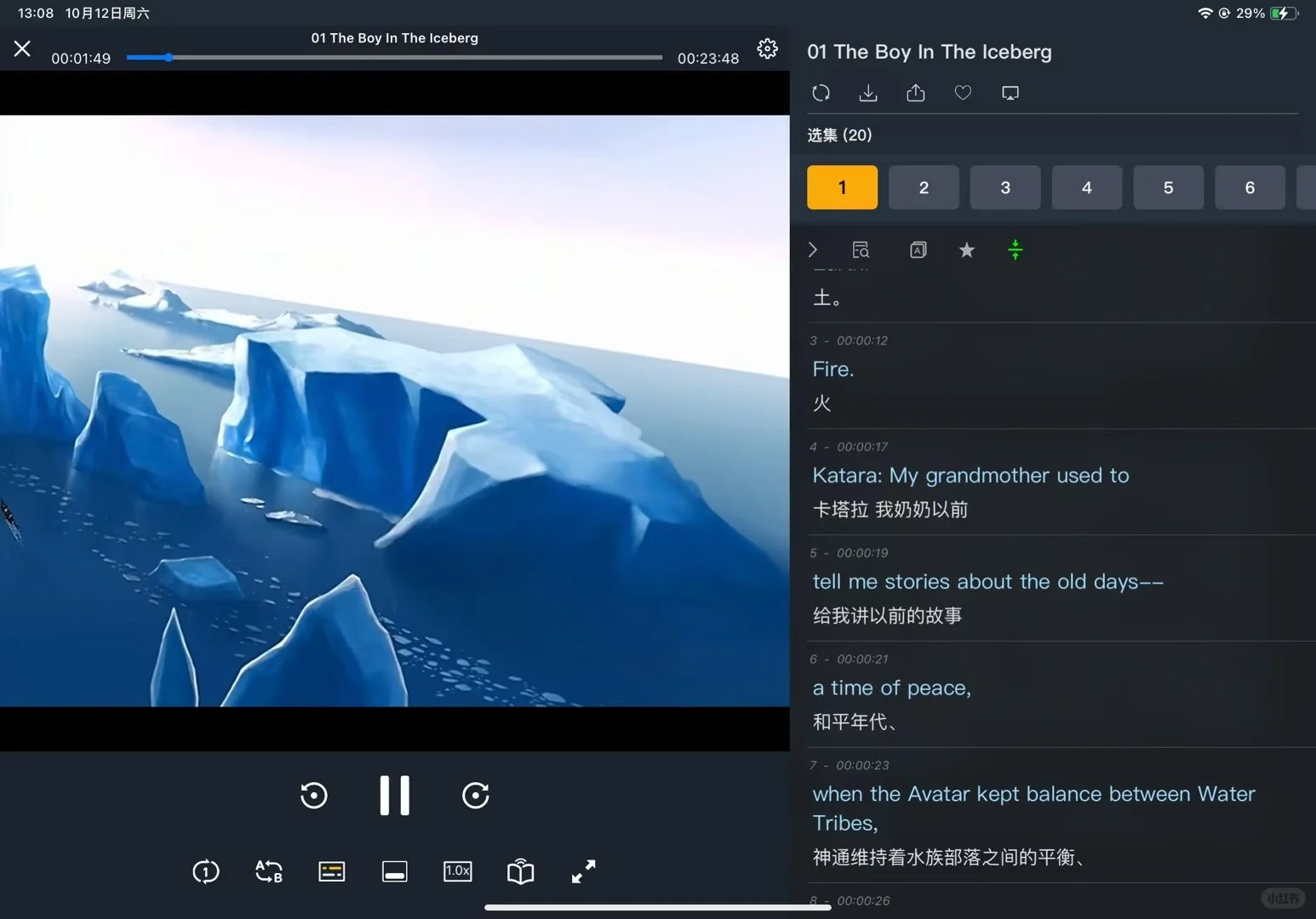Close the video player with X
Viewport: 1316px width, 919px height.
click(x=22, y=49)
